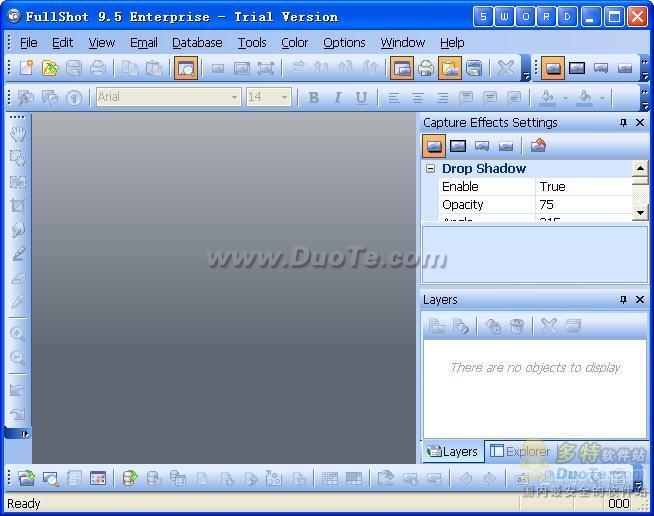The height and width of the screenshot is (516, 654).
Task: Click the large X delete icon in the main toolbar
Action: (x=506, y=68)
